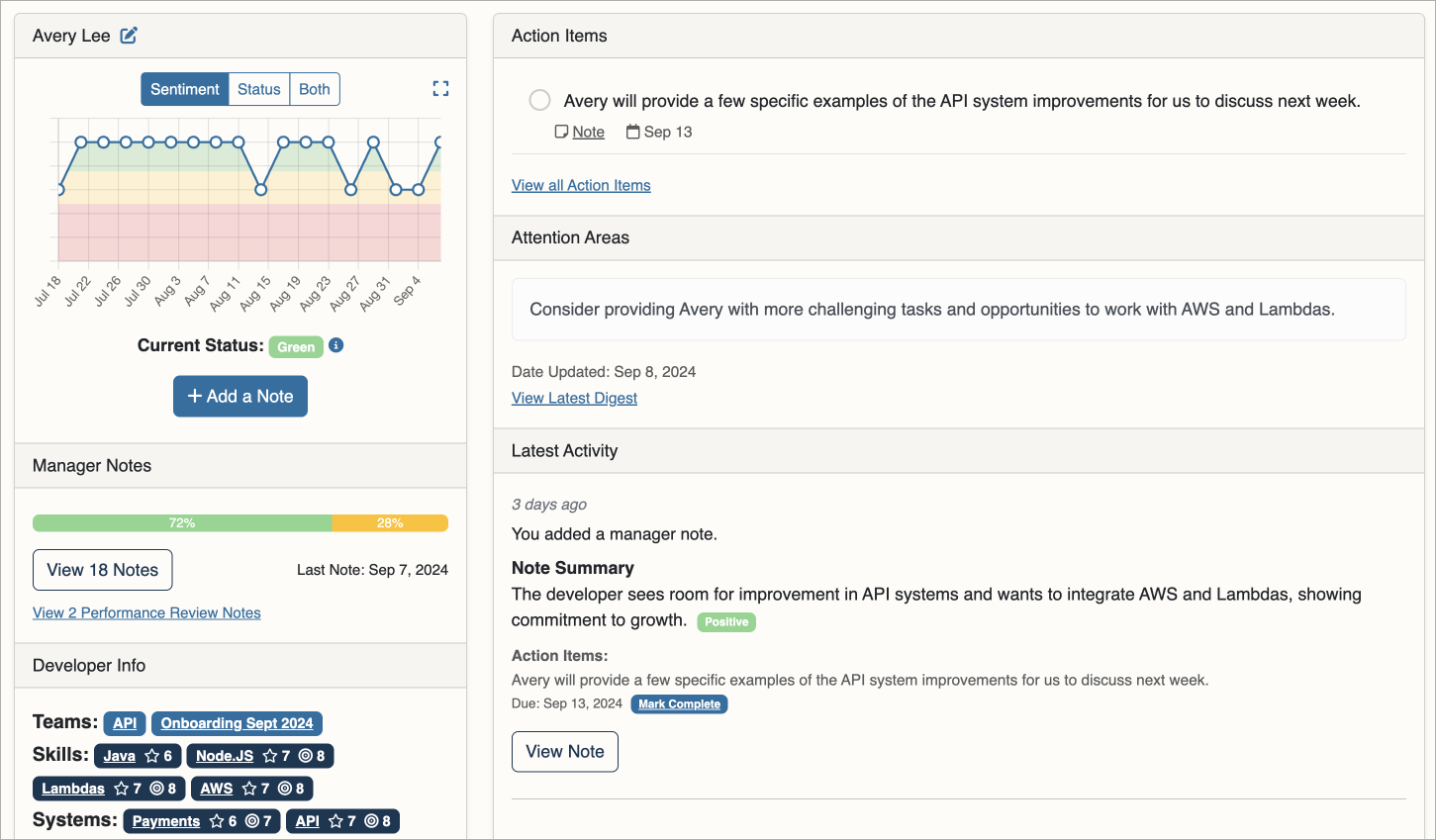Switch the chart to Status view

[259, 89]
